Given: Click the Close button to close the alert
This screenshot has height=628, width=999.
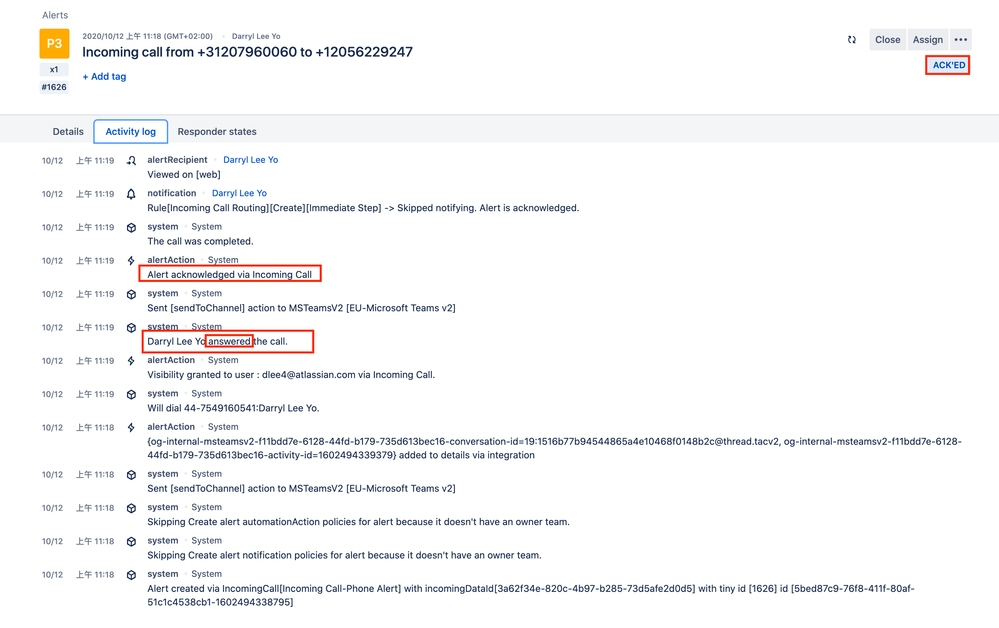Looking at the screenshot, I should coord(887,39).
